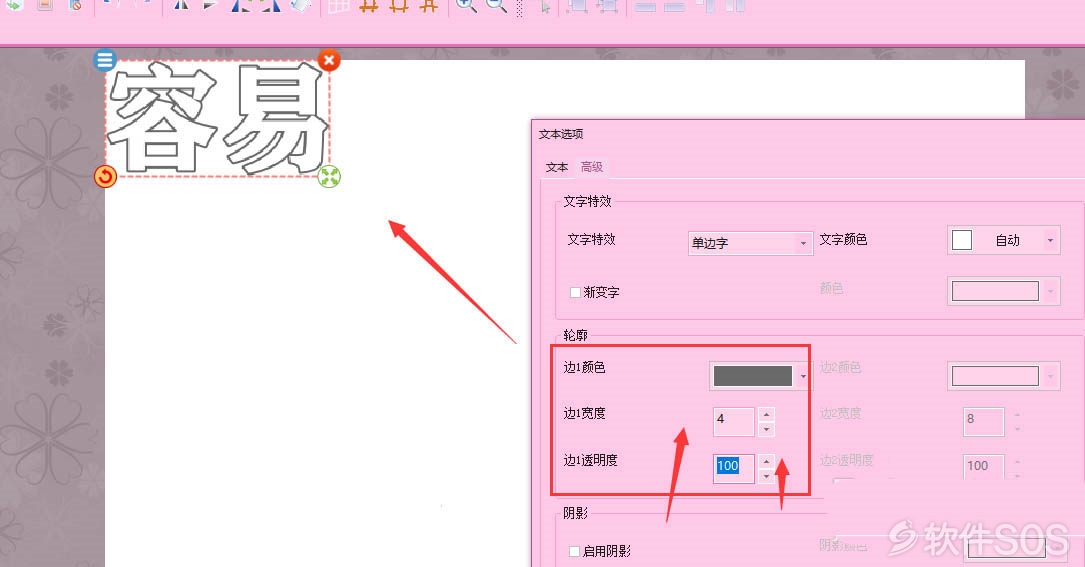1085x567 pixels.
Task: Expand the 边1颜色 dropdown arrow
Action: point(803,377)
